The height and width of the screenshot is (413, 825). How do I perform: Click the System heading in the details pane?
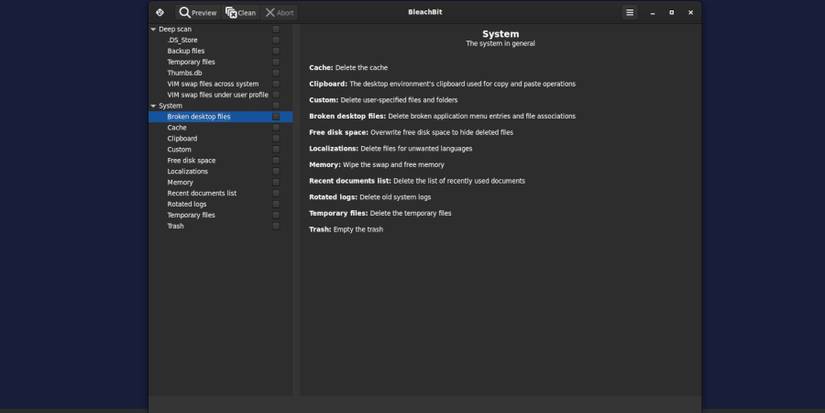point(500,34)
